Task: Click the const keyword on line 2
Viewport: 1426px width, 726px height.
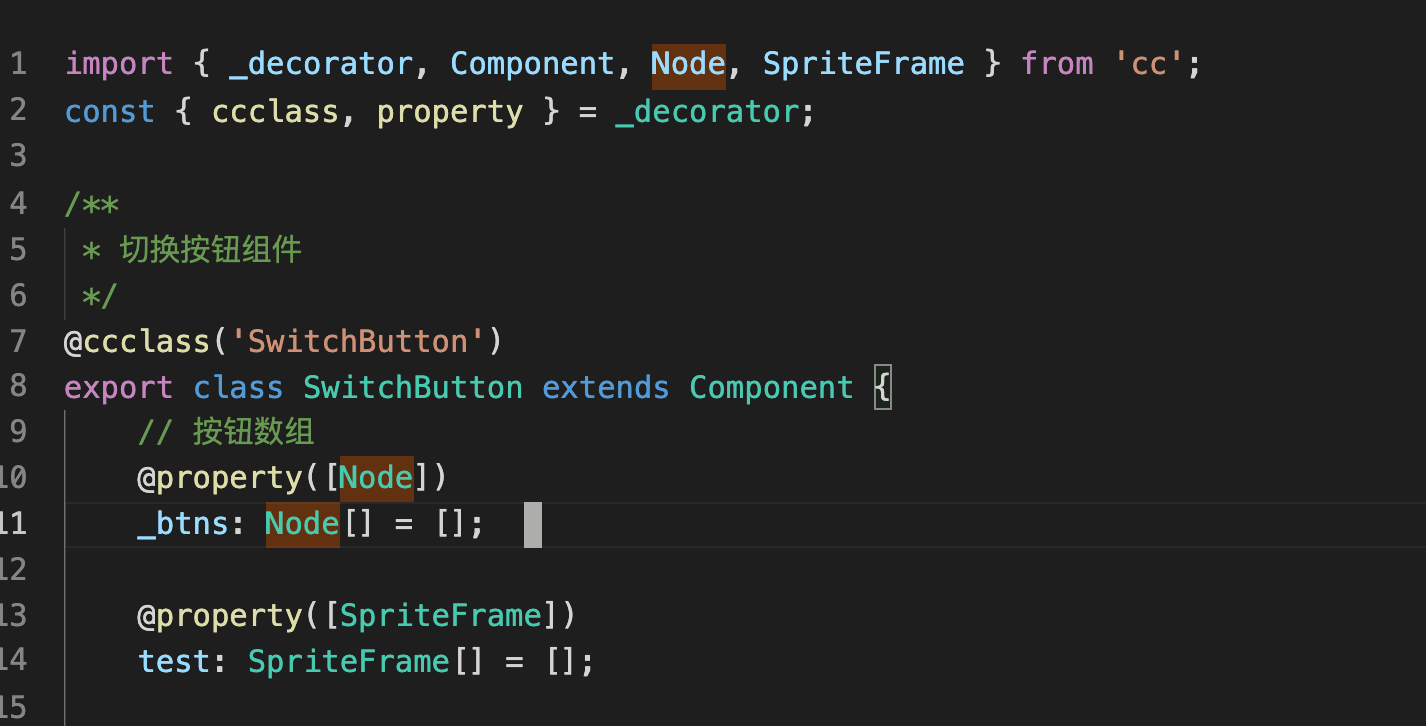Action: pos(110,111)
